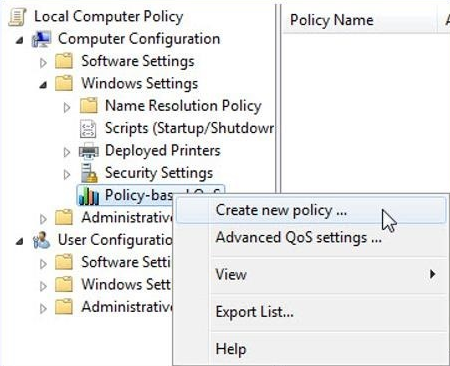Viewport: 450px width, 366px height.
Task: Click the Deployed Printers printer icon
Action: [x=89, y=151]
